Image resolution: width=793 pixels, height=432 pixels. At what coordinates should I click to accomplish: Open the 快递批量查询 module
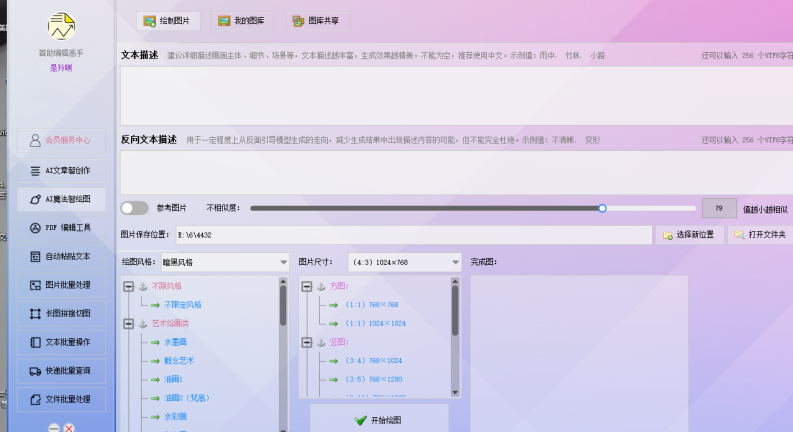[61, 371]
